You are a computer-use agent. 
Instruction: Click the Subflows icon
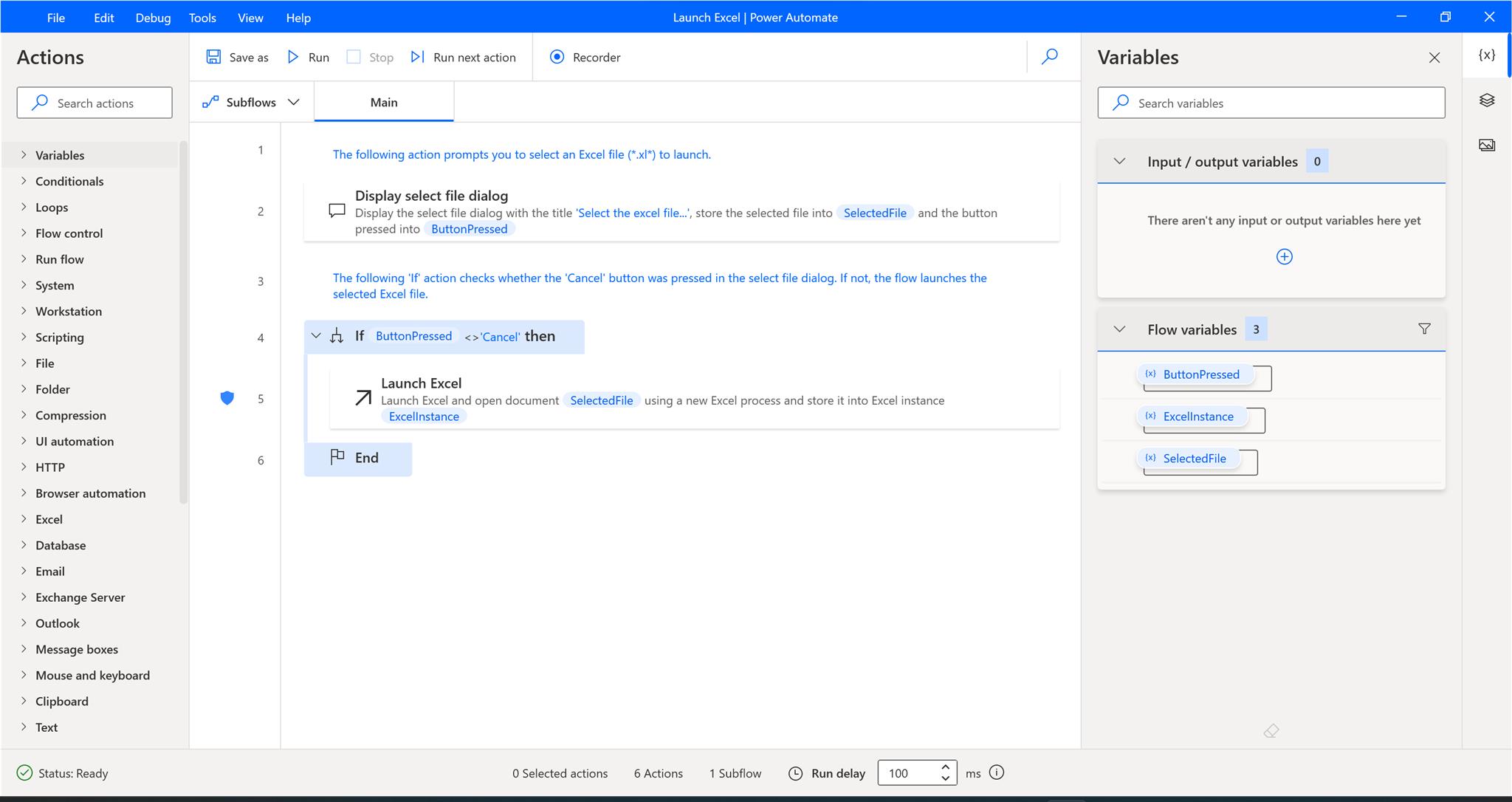coord(210,102)
